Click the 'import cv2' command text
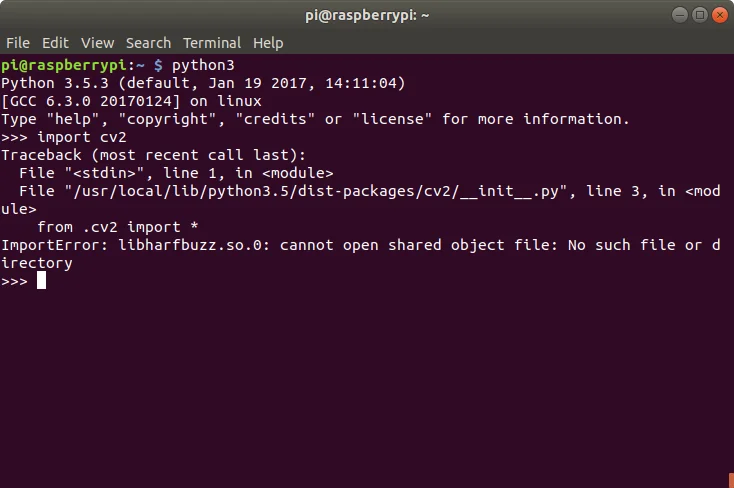The image size is (734, 488). [x=82, y=137]
